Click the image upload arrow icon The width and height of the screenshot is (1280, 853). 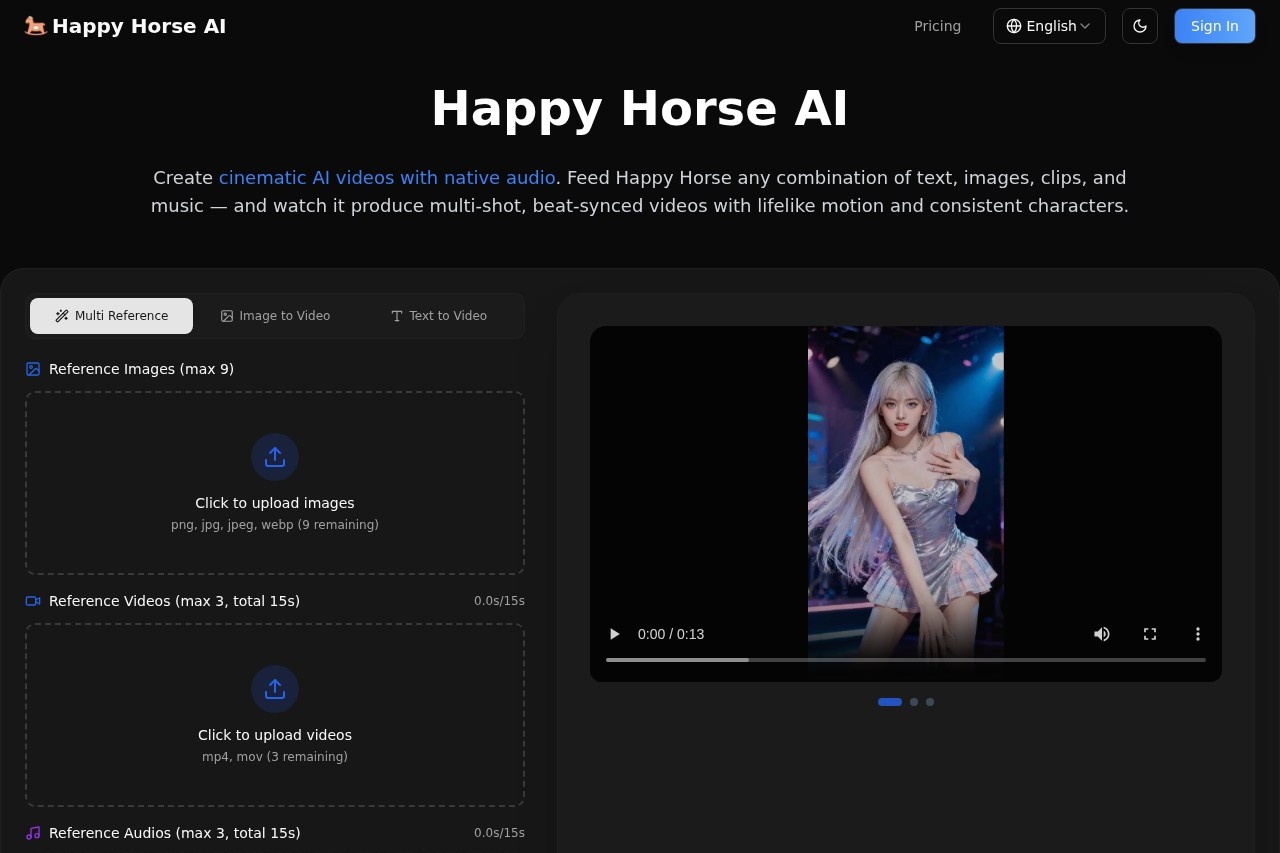[275, 457]
